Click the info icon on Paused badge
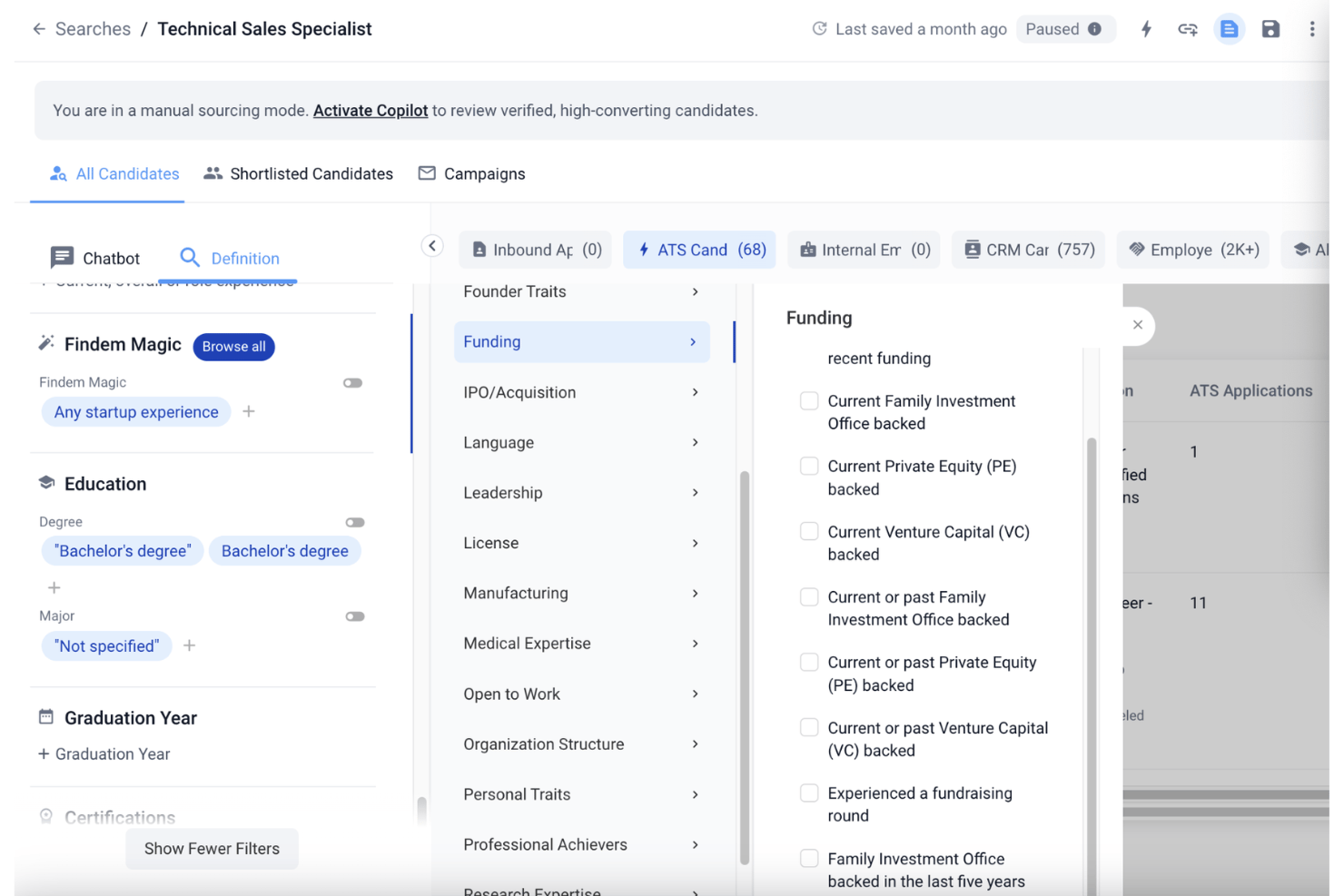The width and height of the screenshot is (1344, 896). [x=1094, y=29]
